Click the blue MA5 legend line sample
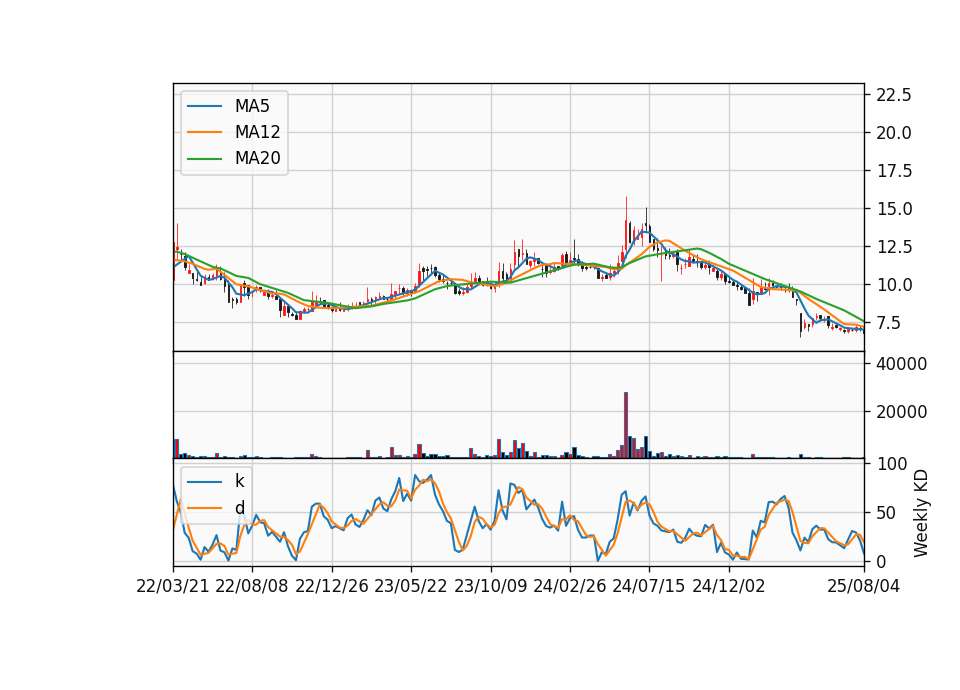The image size is (960, 690). coord(204,107)
